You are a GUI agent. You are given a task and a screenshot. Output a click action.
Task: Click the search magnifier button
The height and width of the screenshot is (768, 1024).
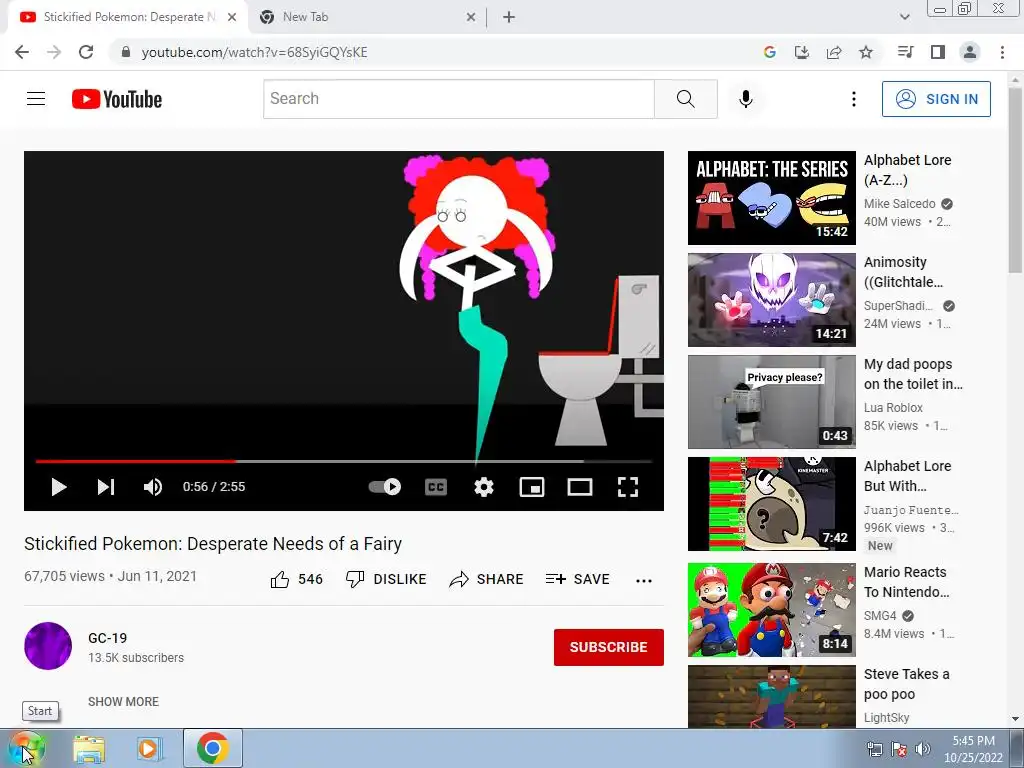click(686, 99)
